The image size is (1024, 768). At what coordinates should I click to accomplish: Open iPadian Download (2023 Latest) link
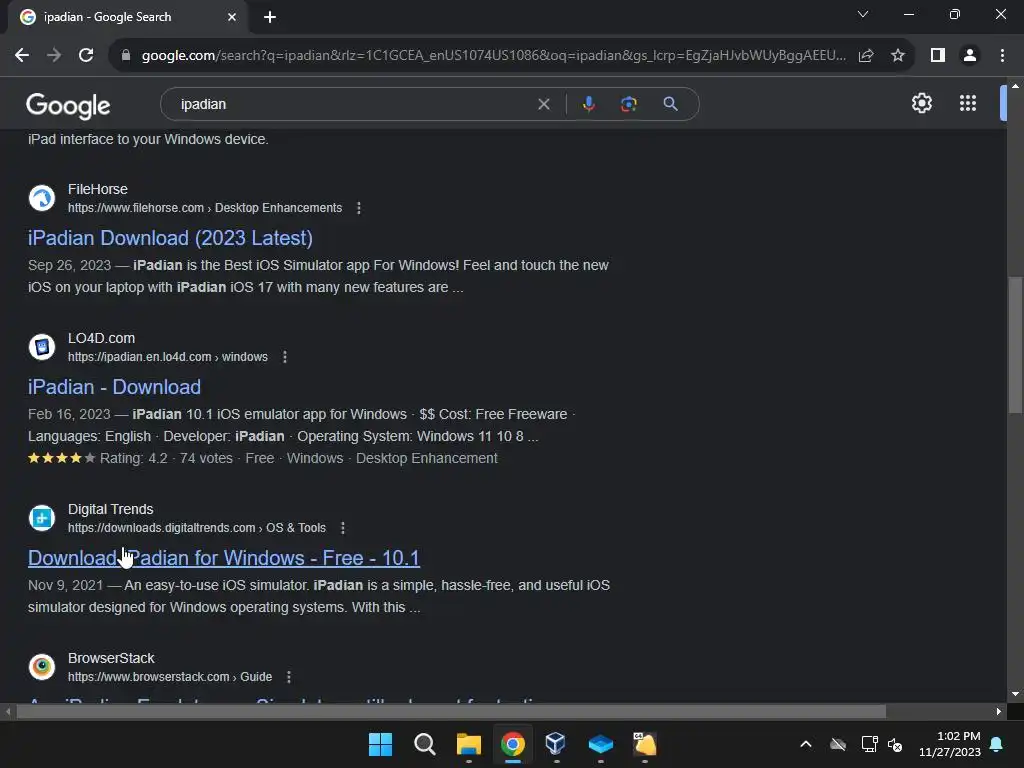click(170, 238)
